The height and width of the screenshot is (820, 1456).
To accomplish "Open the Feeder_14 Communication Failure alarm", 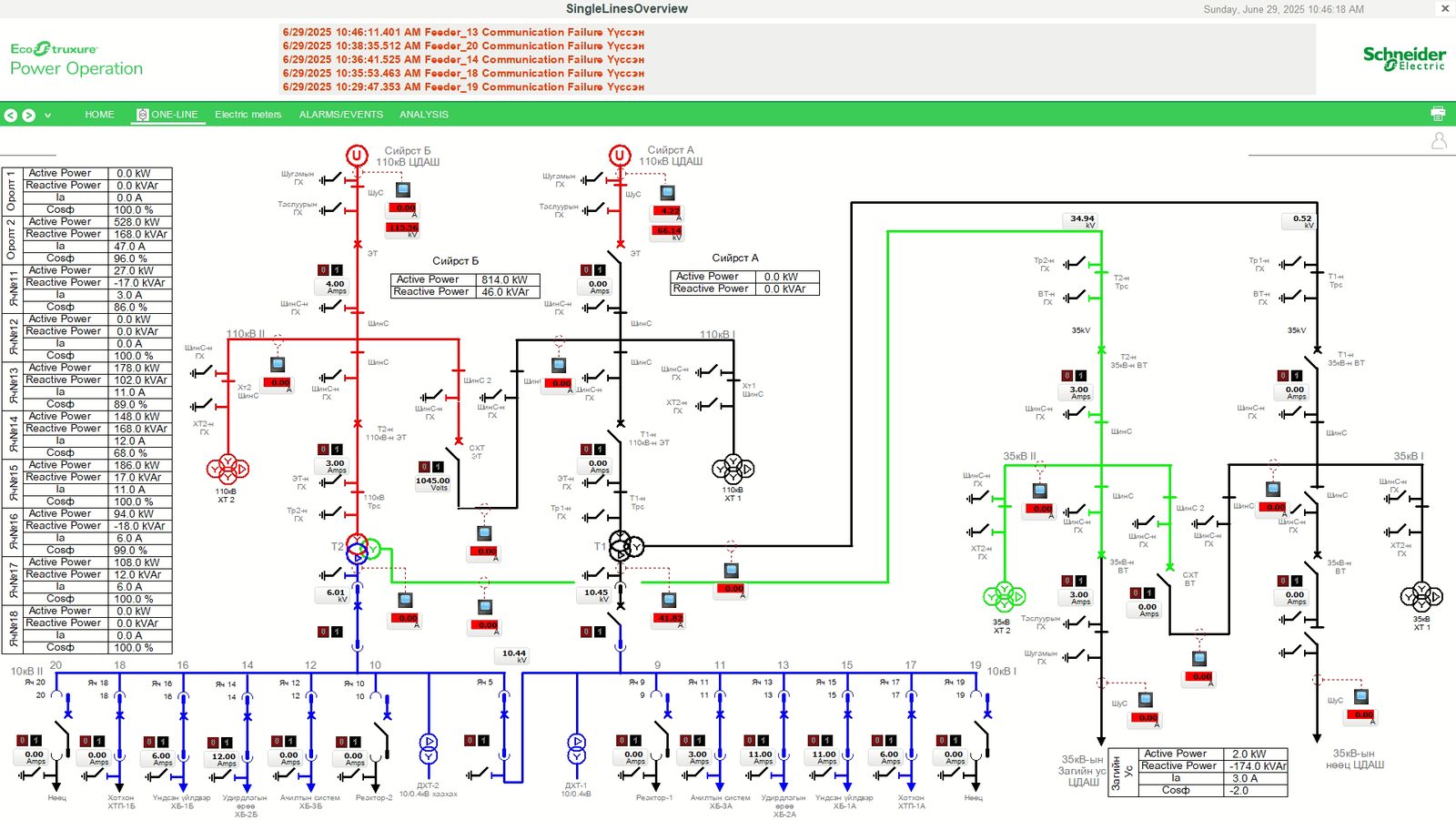I will [463, 59].
